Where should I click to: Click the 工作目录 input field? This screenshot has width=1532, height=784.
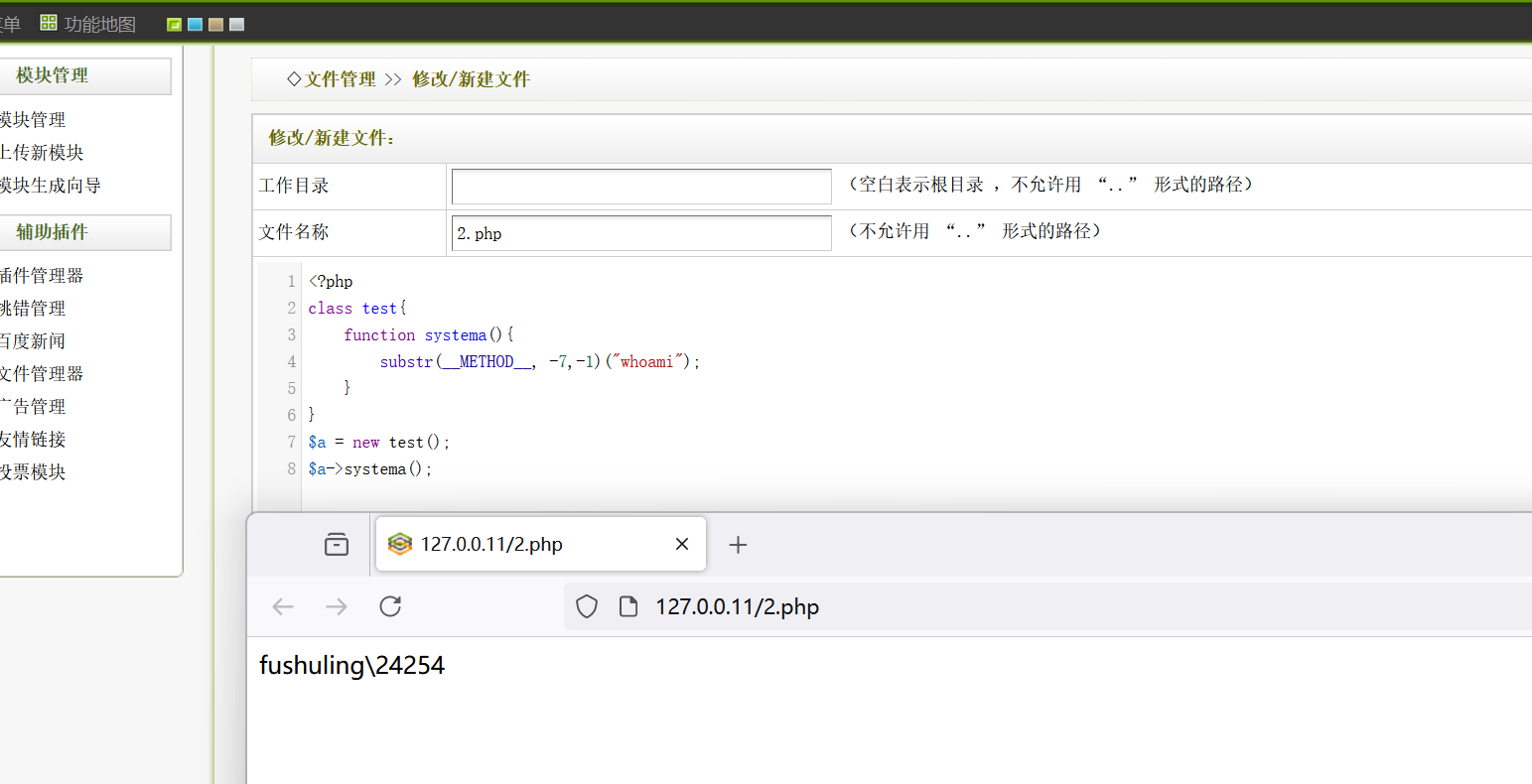click(x=641, y=187)
